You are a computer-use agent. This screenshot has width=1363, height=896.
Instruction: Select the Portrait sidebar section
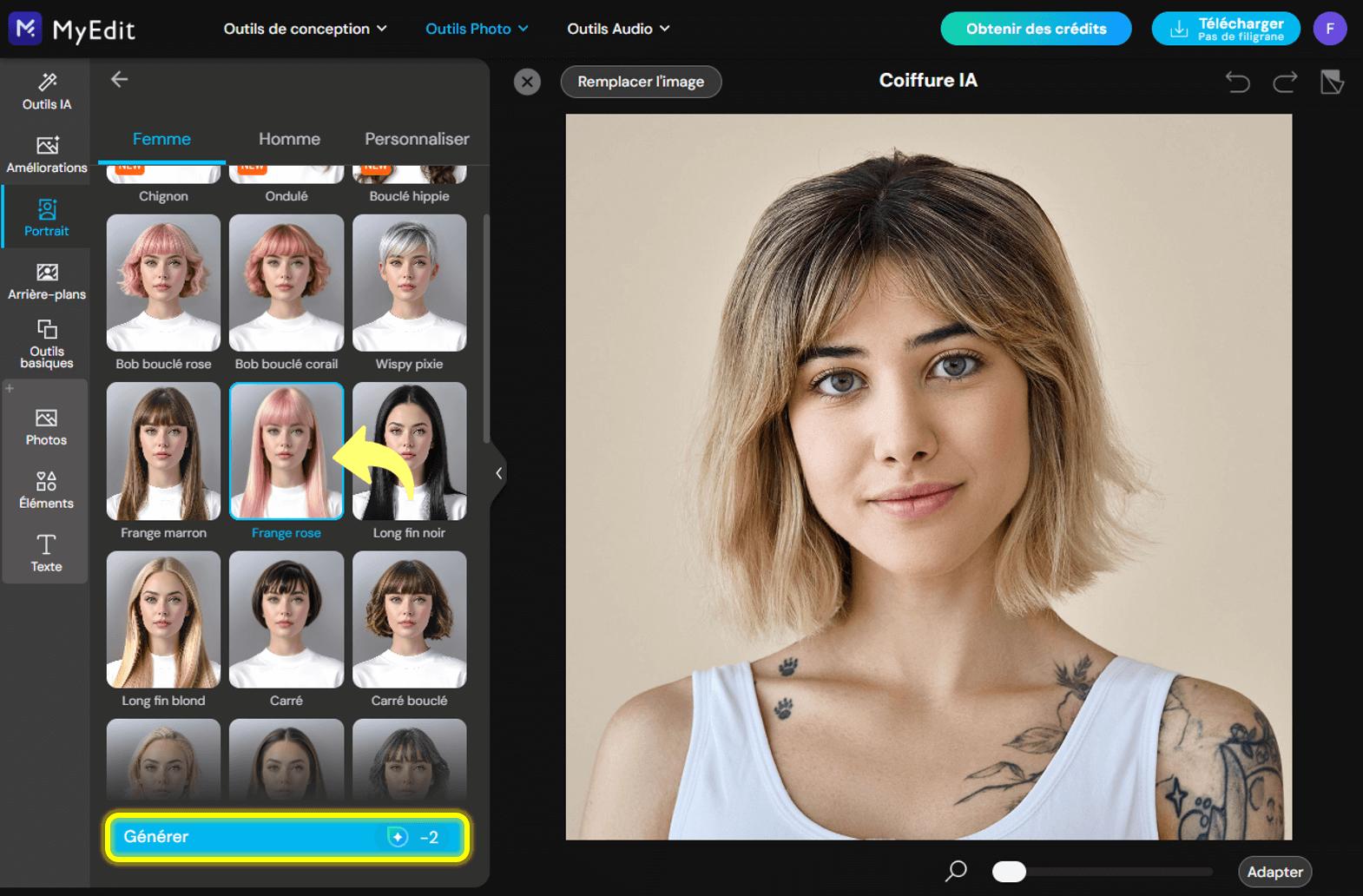[47, 217]
